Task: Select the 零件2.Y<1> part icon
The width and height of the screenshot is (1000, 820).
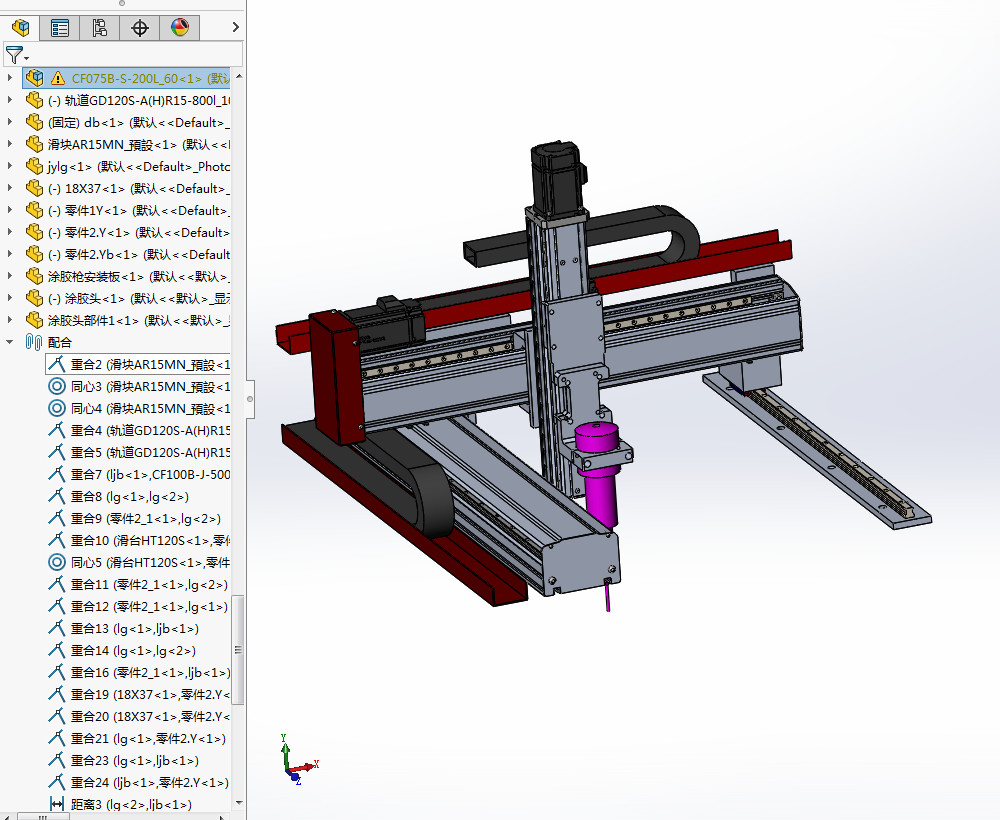Action: coord(34,232)
